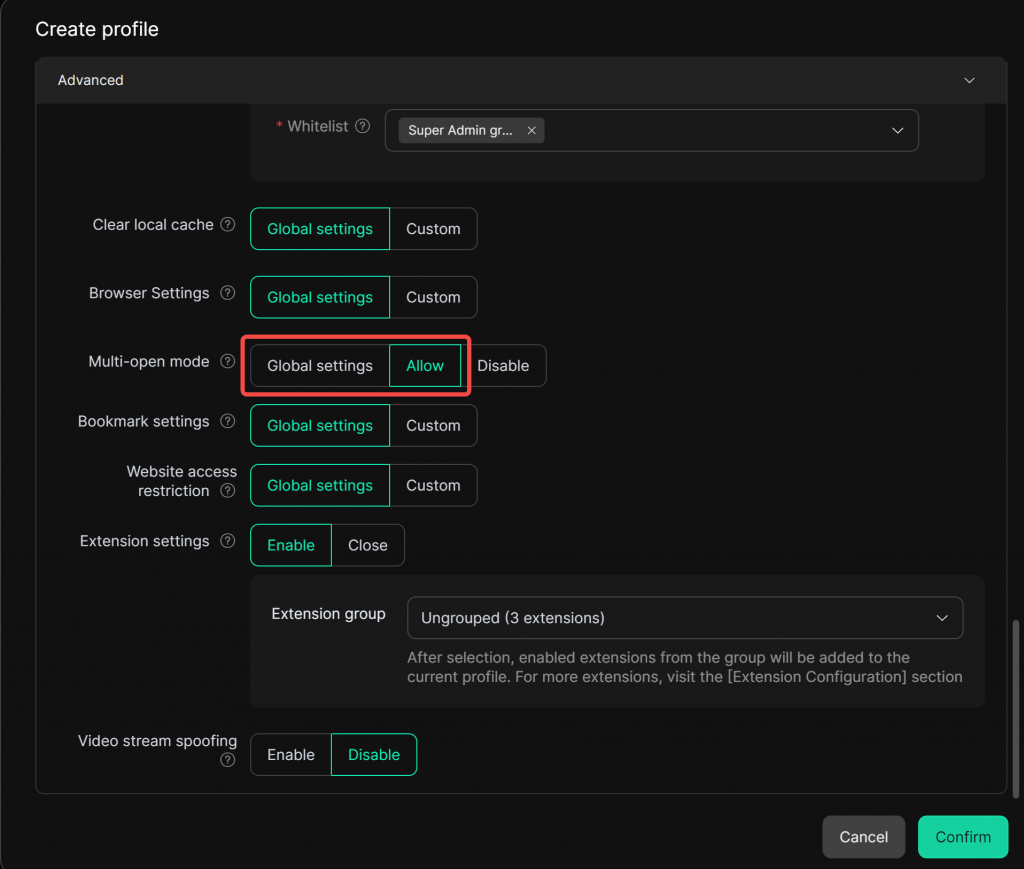
Task: Open the Whitelist dropdown
Action: tap(896, 131)
